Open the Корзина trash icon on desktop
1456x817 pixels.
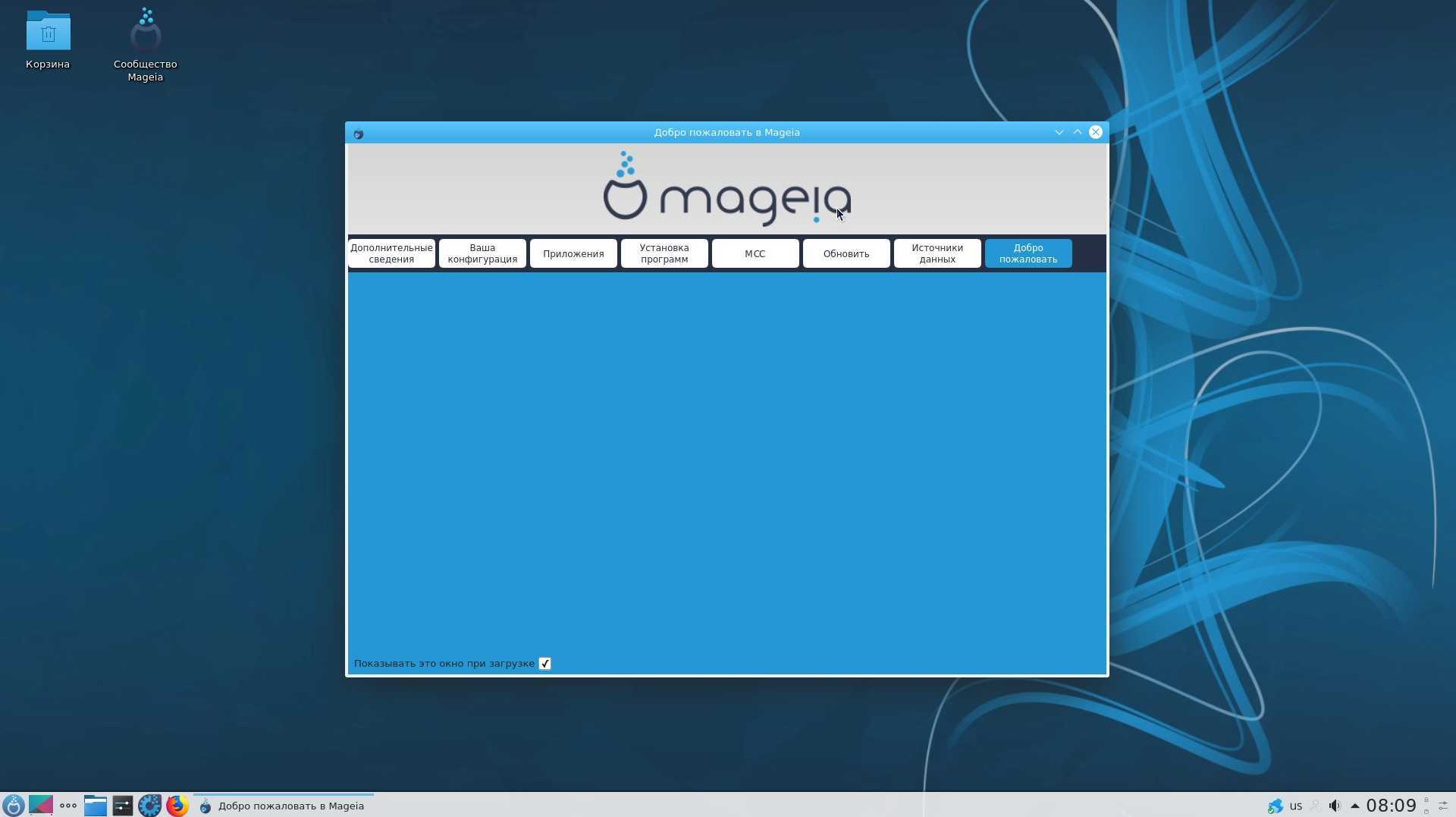(x=48, y=39)
